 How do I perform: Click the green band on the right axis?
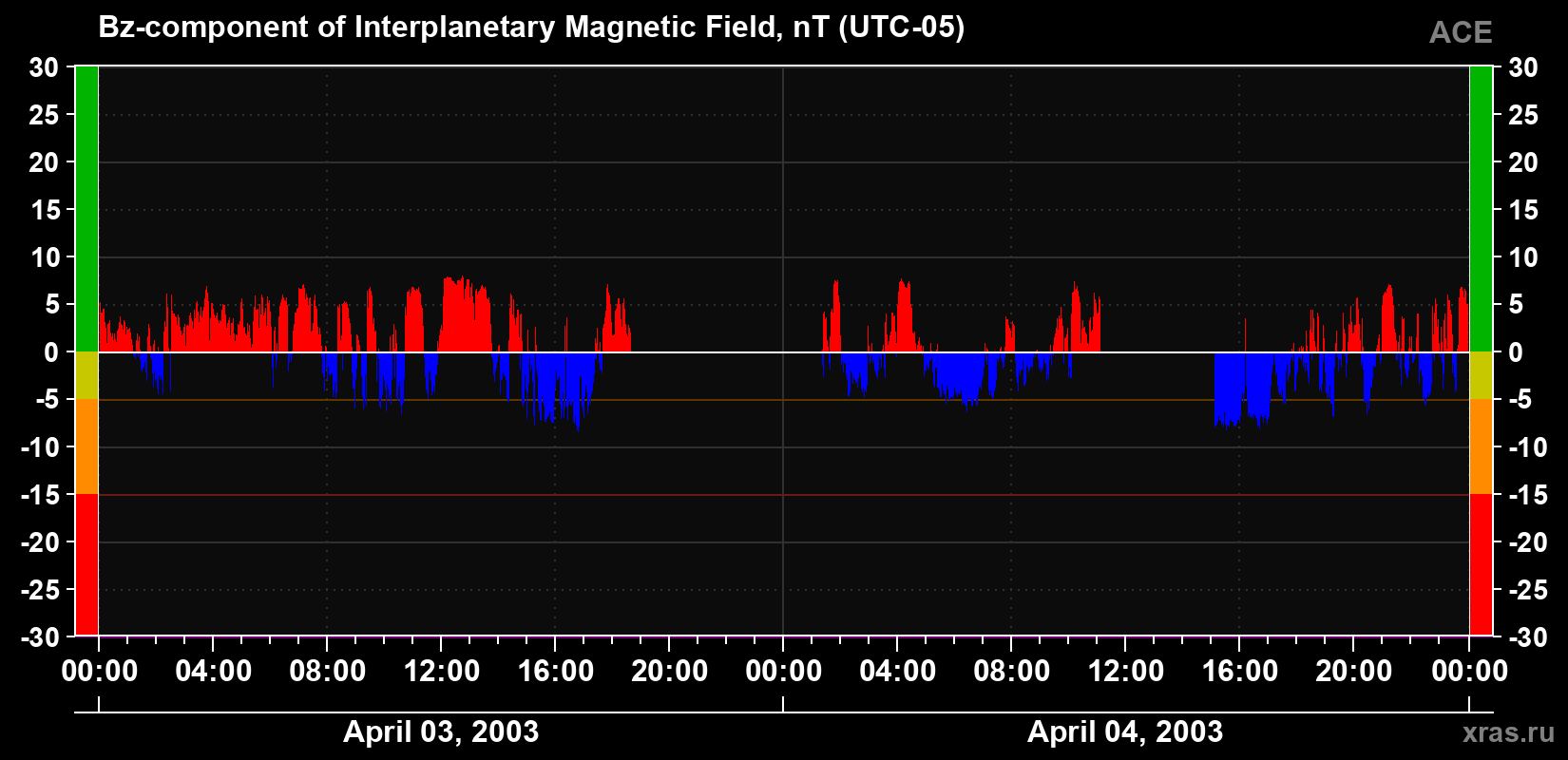click(x=1481, y=209)
